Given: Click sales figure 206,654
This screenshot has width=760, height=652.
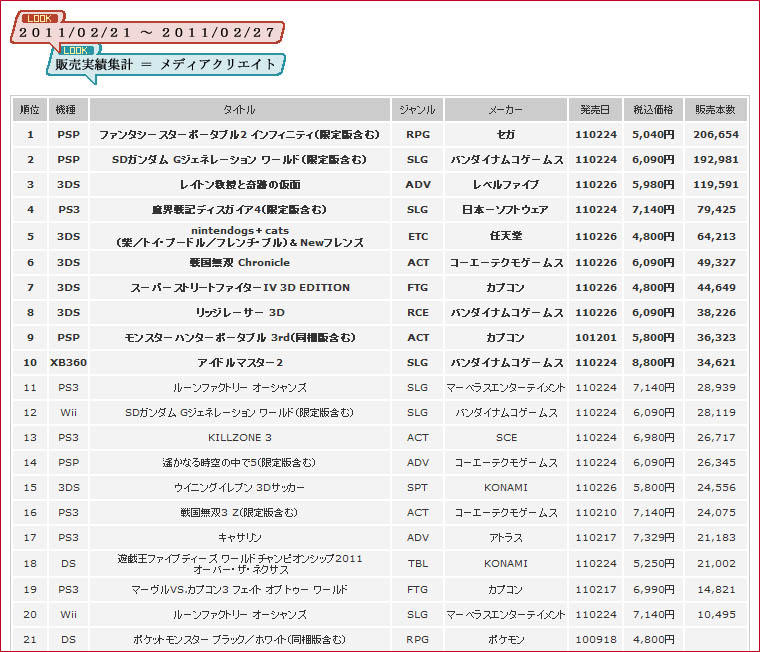Looking at the screenshot, I should (x=716, y=135).
